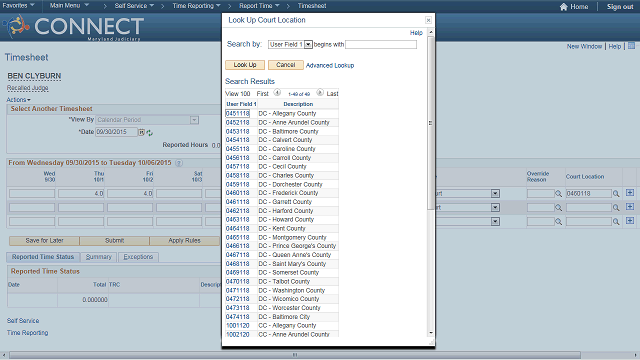Click the Date input field

pos(116,132)
